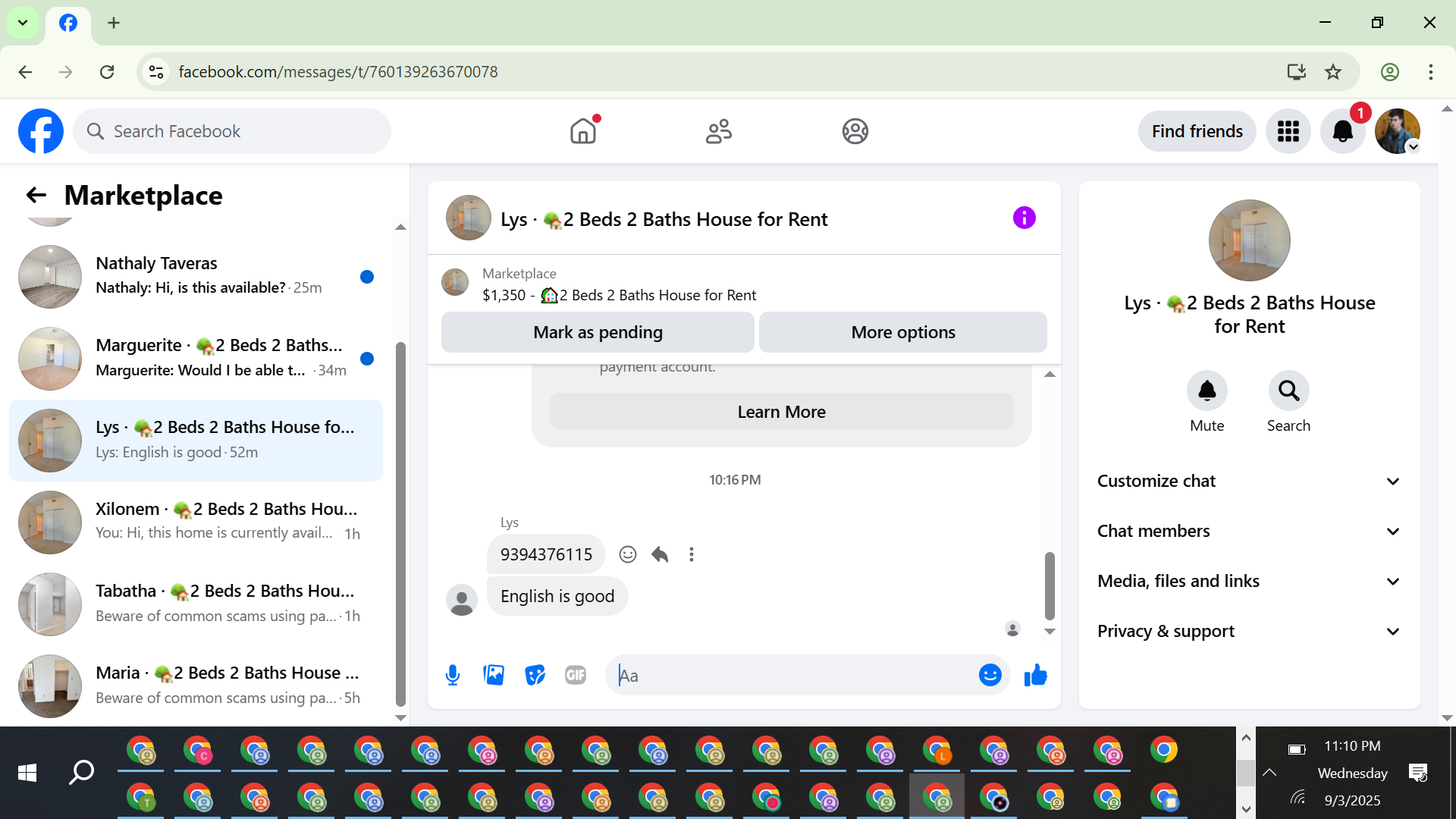Open the $1,350 Marketplace listing link
This screenshot has width=1456, height=819.
pyautogui.click(x=619, y=295)
